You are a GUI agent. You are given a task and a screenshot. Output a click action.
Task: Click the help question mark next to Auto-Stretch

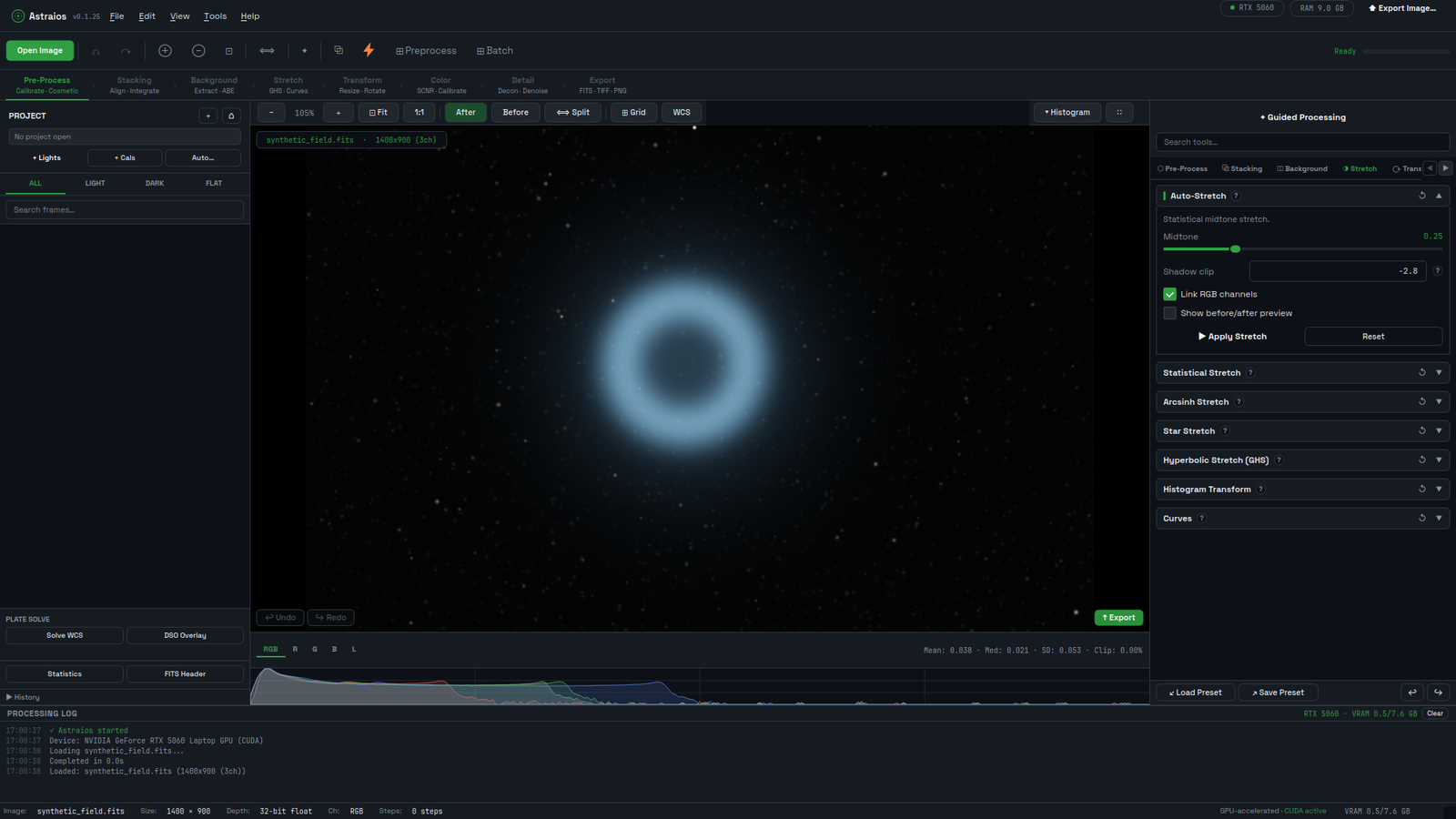pyautogui.click(x=1236, y=196)
